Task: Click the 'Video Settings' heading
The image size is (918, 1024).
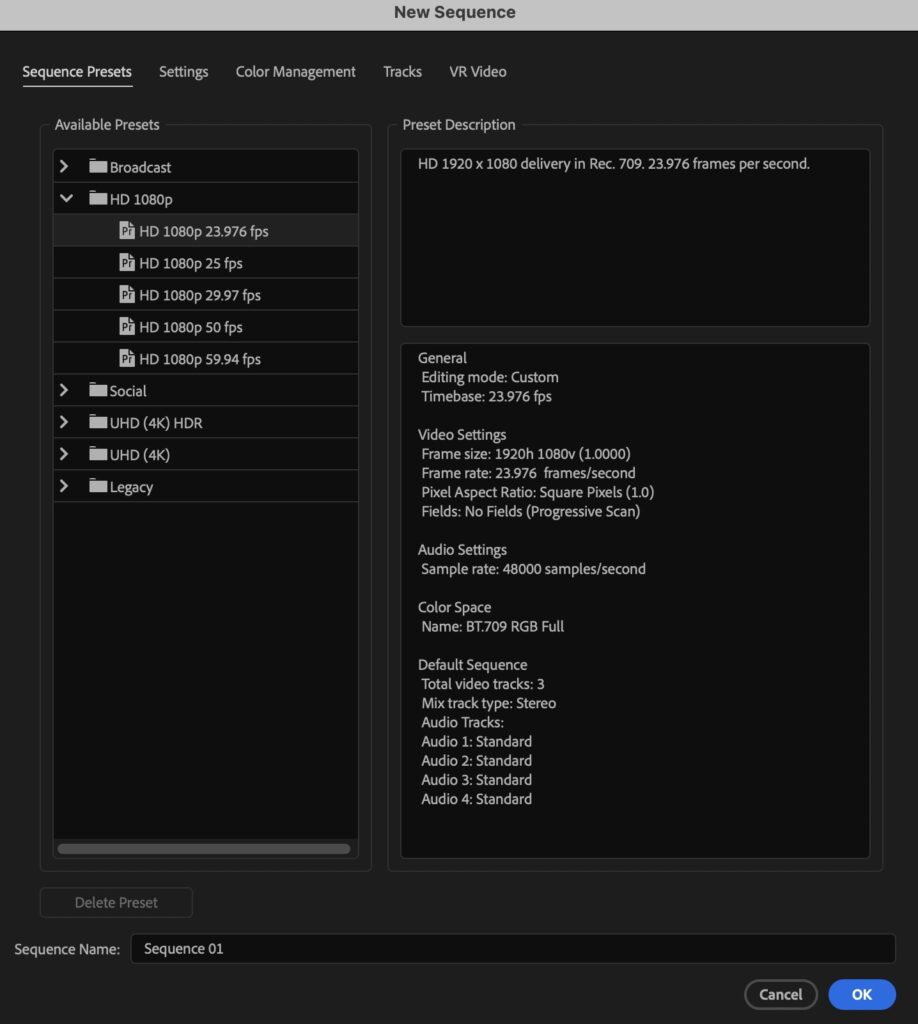Action: [x=462, y=435]
